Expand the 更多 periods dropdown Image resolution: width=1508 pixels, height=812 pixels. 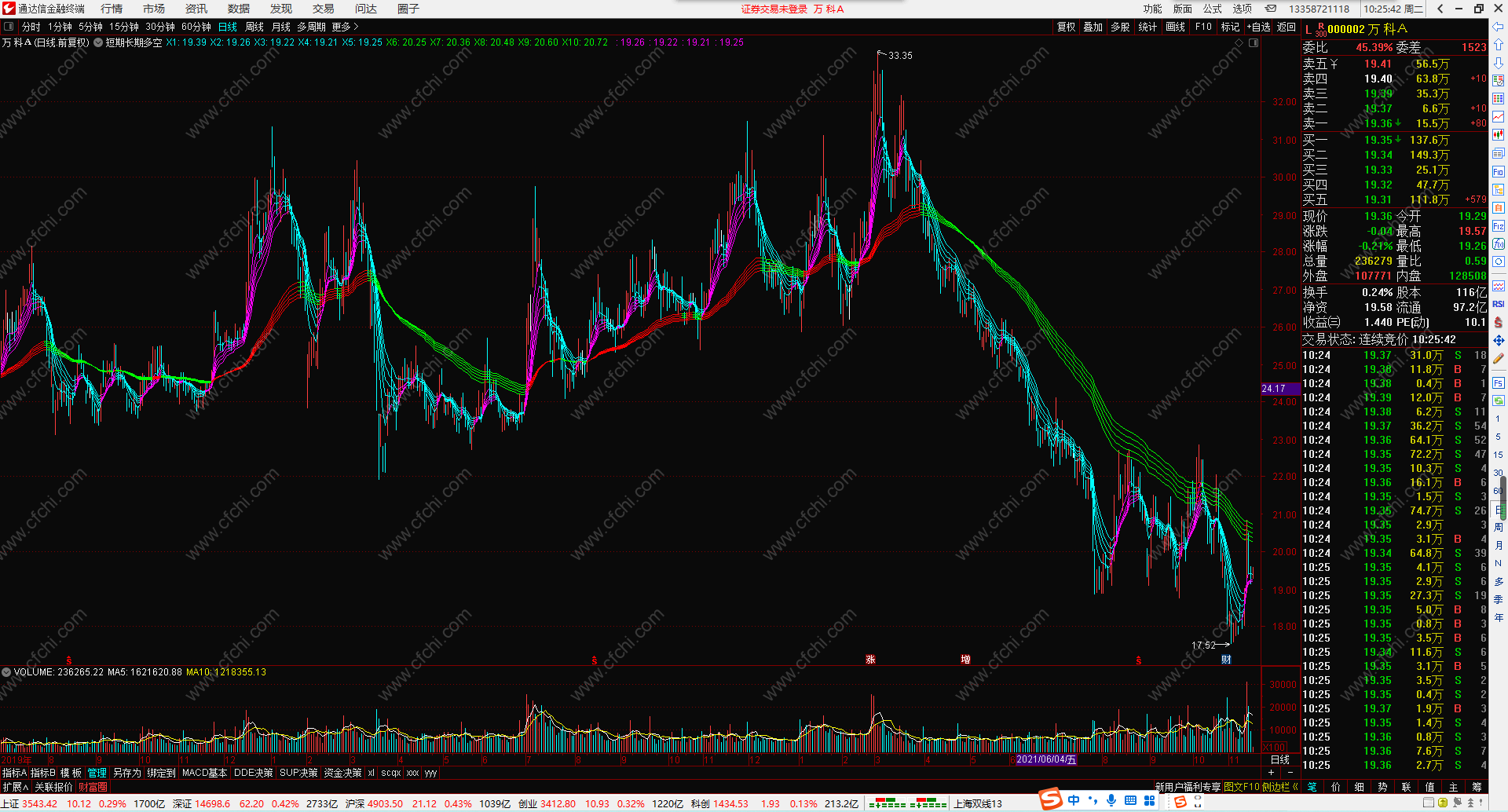(345, 27)
